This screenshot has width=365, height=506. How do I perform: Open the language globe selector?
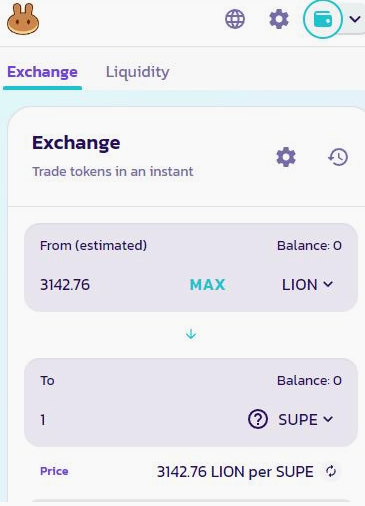click(235, 19)
